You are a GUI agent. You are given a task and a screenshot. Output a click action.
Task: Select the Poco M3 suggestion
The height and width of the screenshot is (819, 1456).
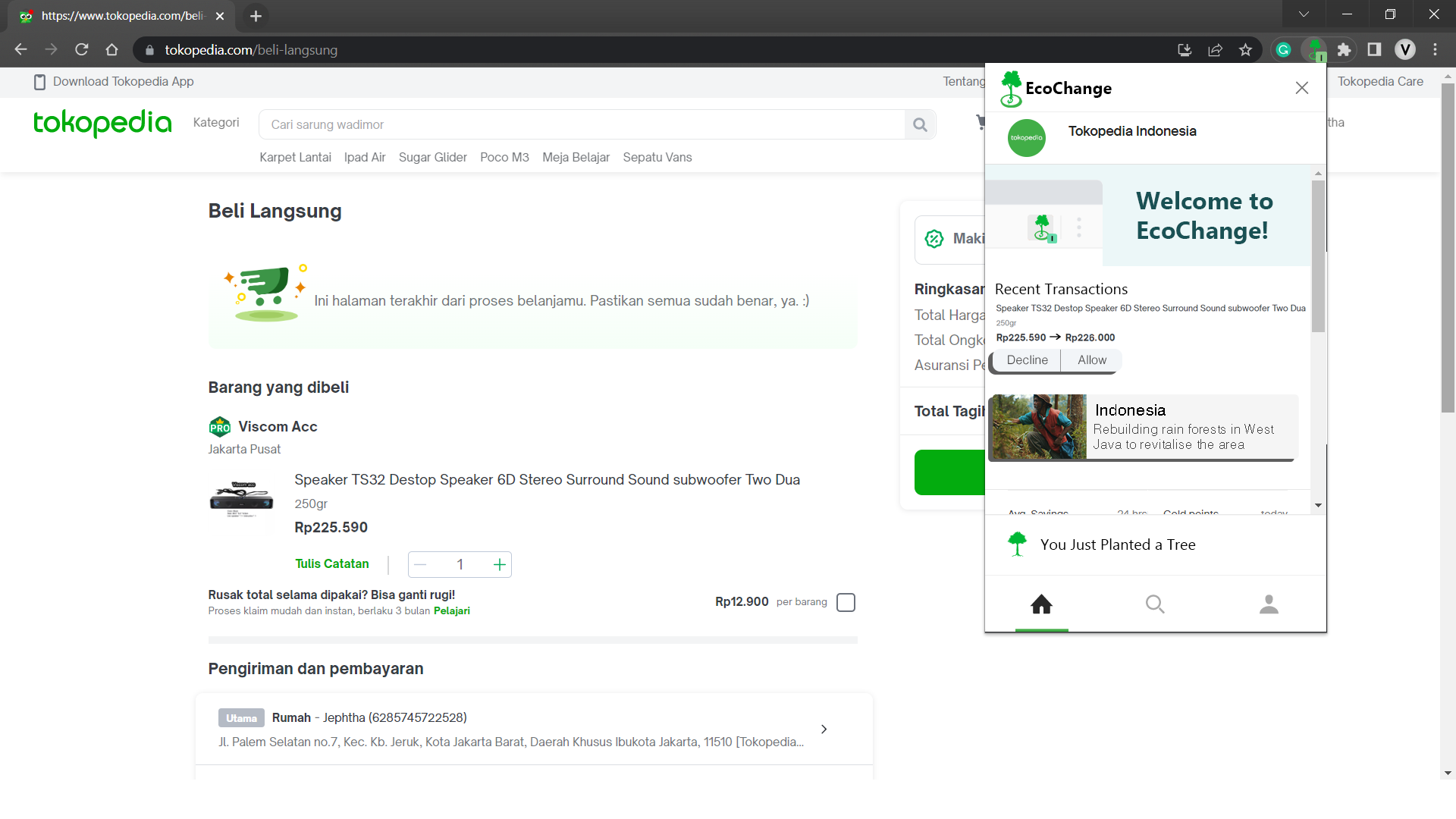click(504, 158)
